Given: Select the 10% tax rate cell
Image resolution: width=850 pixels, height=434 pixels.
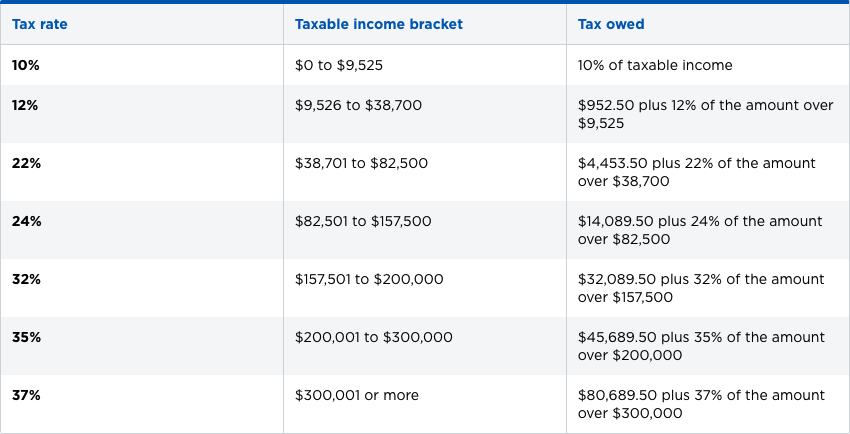Looking at the screenshot, I should coord(25,65).
